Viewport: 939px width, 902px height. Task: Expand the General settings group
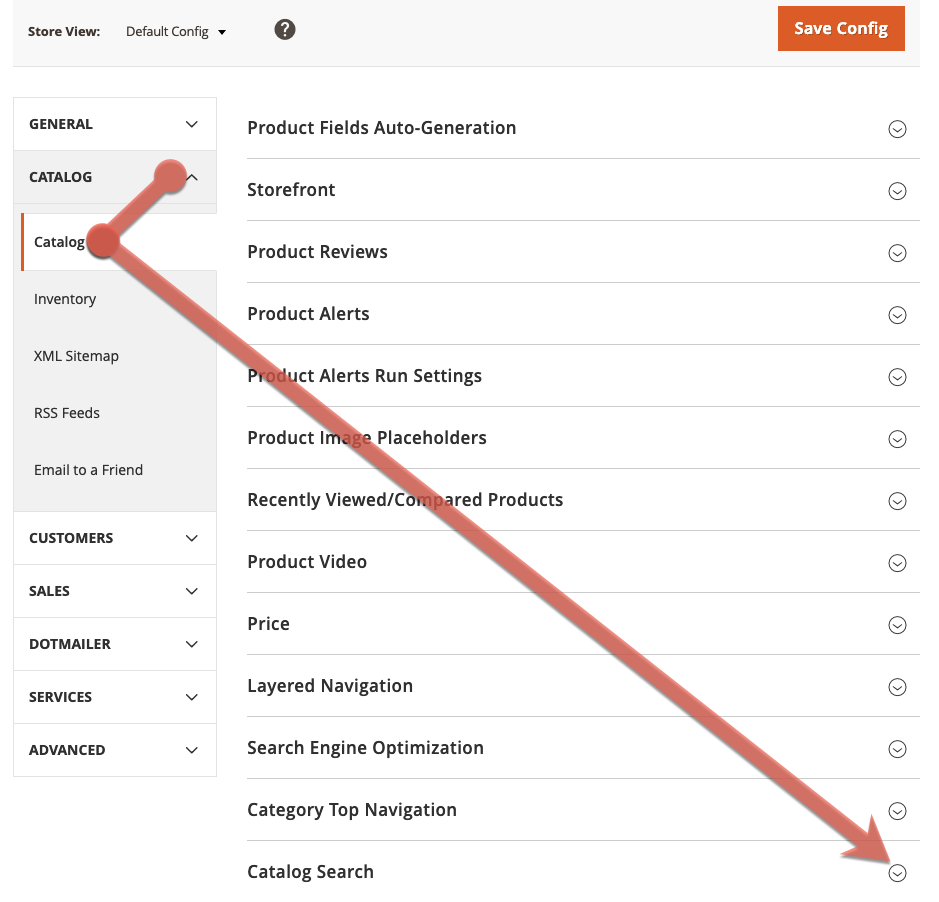click(x=115, y=124)
